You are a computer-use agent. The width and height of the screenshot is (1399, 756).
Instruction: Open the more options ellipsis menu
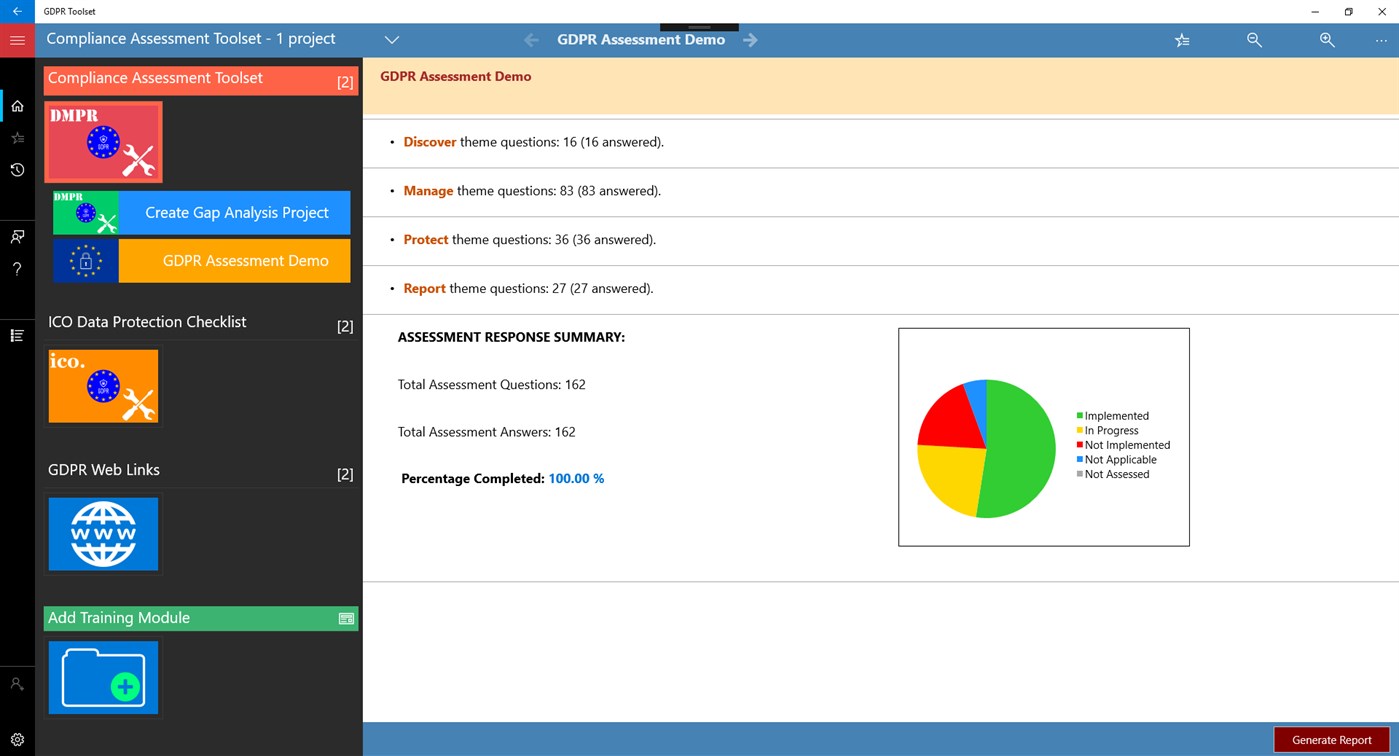[x=1379, y=40]
